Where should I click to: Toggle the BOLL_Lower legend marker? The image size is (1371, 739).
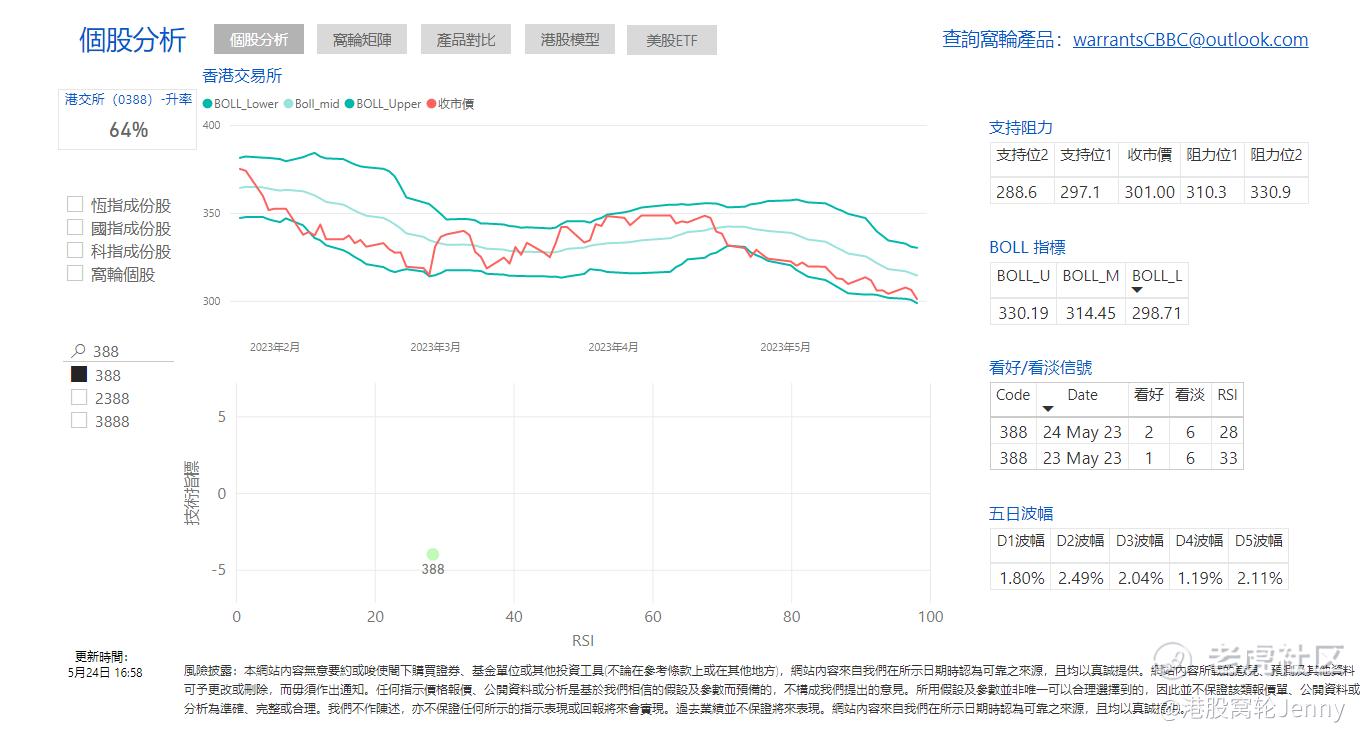click(x=205, y=103)
